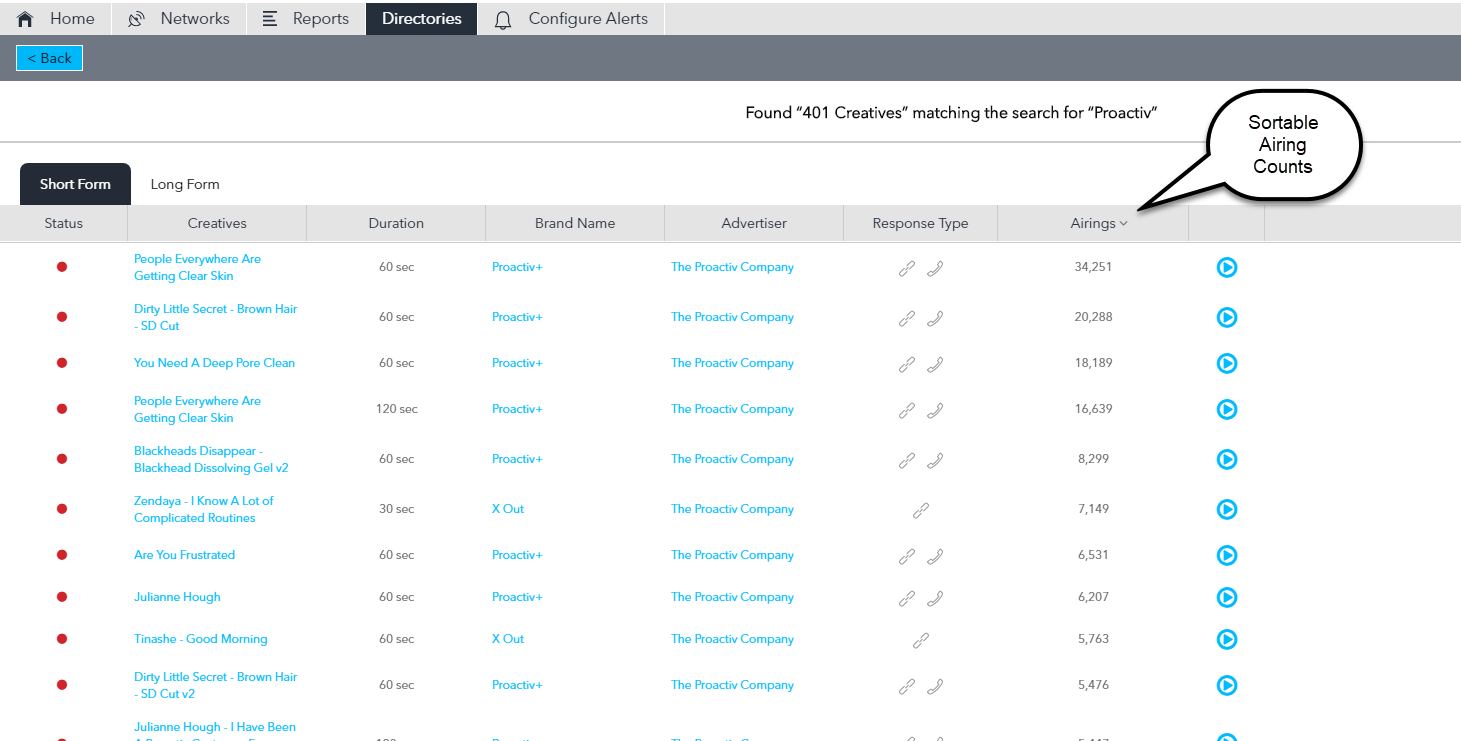Click phone response icon in 20,288 airings row
Image resolution: width=1461 pixels, height=741 pixels.
pyautogui.click(x=935, y=318)
